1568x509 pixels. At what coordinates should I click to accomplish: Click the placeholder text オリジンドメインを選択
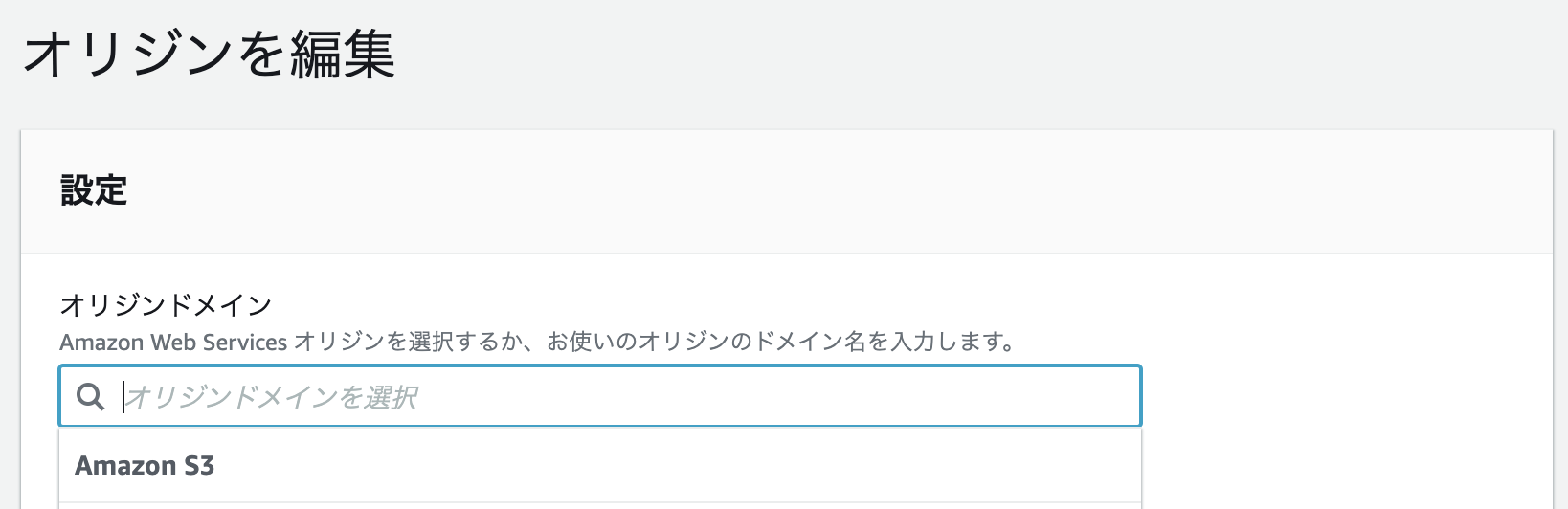(271, 397)
